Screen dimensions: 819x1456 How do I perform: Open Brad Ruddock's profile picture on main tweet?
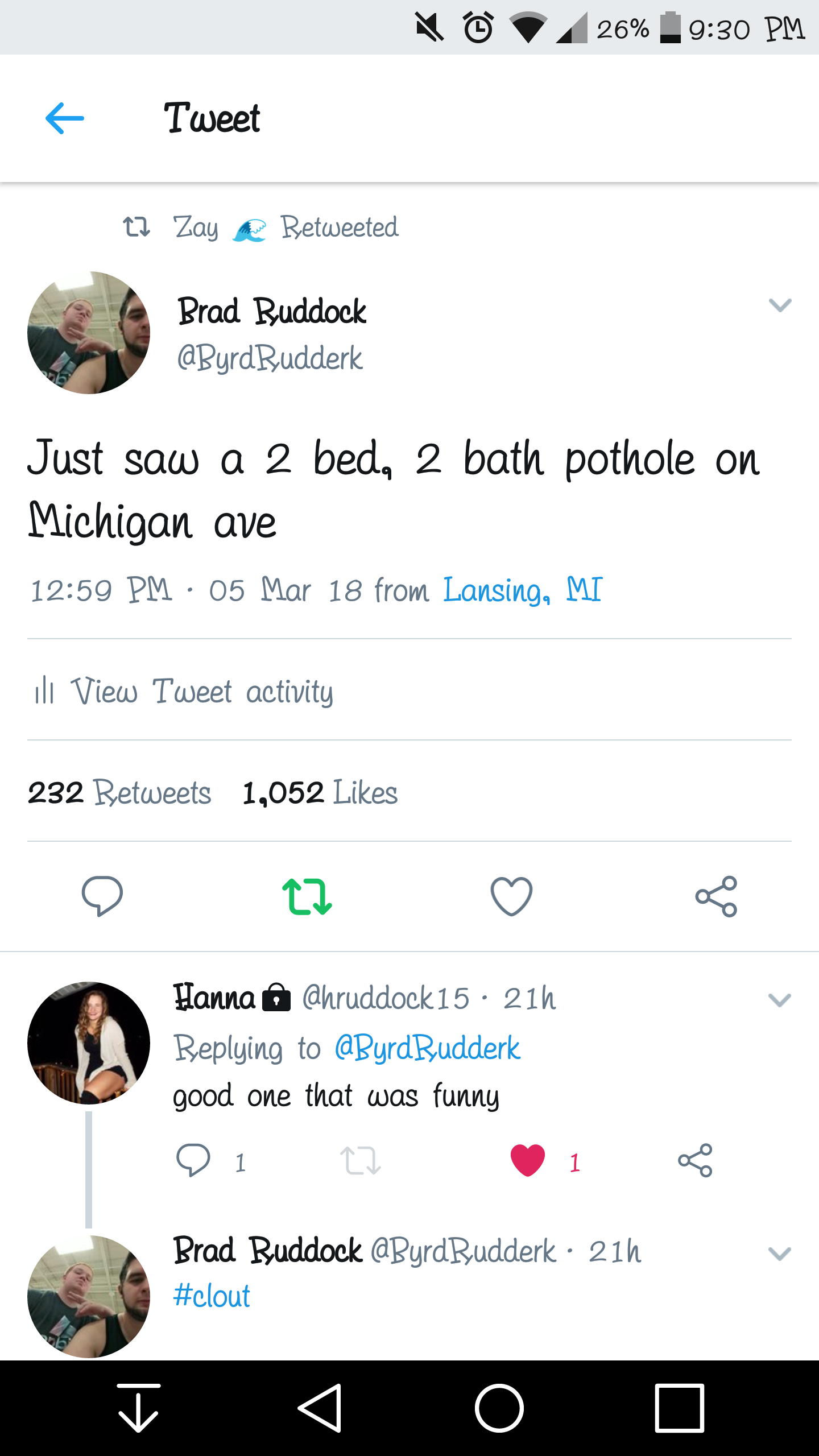pos(89,333)
